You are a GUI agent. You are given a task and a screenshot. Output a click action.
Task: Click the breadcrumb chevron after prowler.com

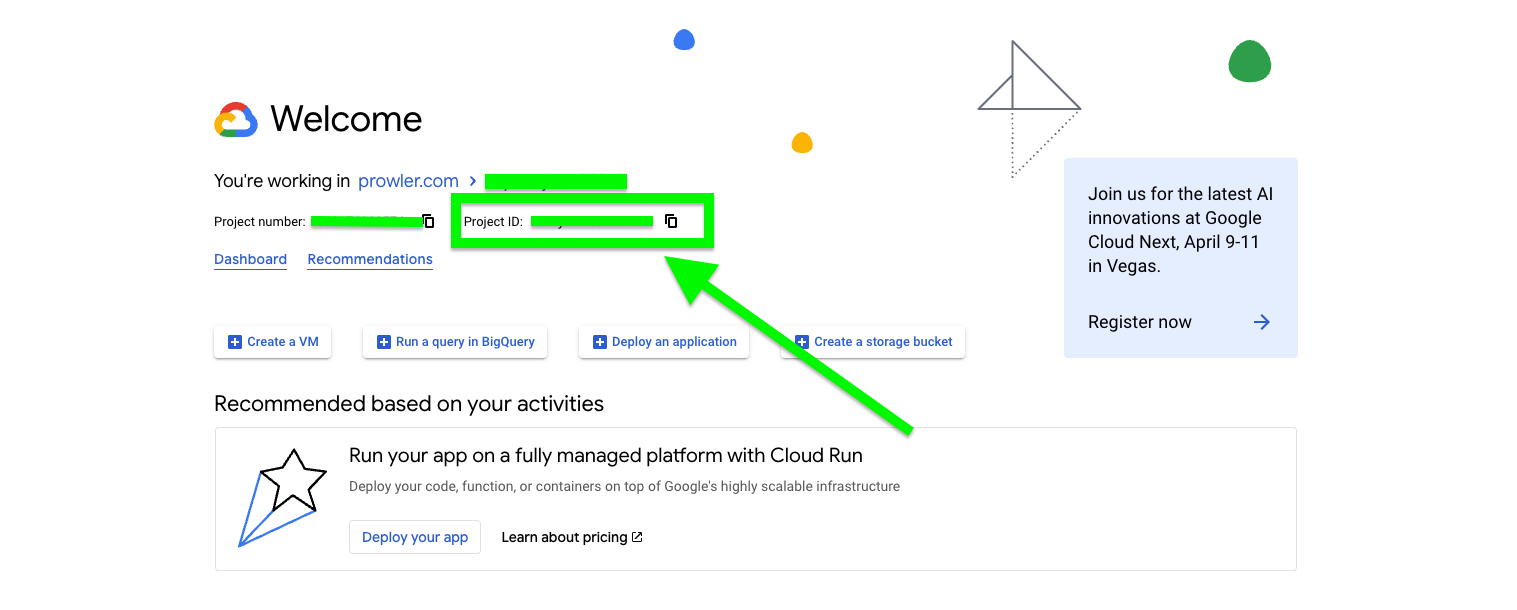click(472, 182)
